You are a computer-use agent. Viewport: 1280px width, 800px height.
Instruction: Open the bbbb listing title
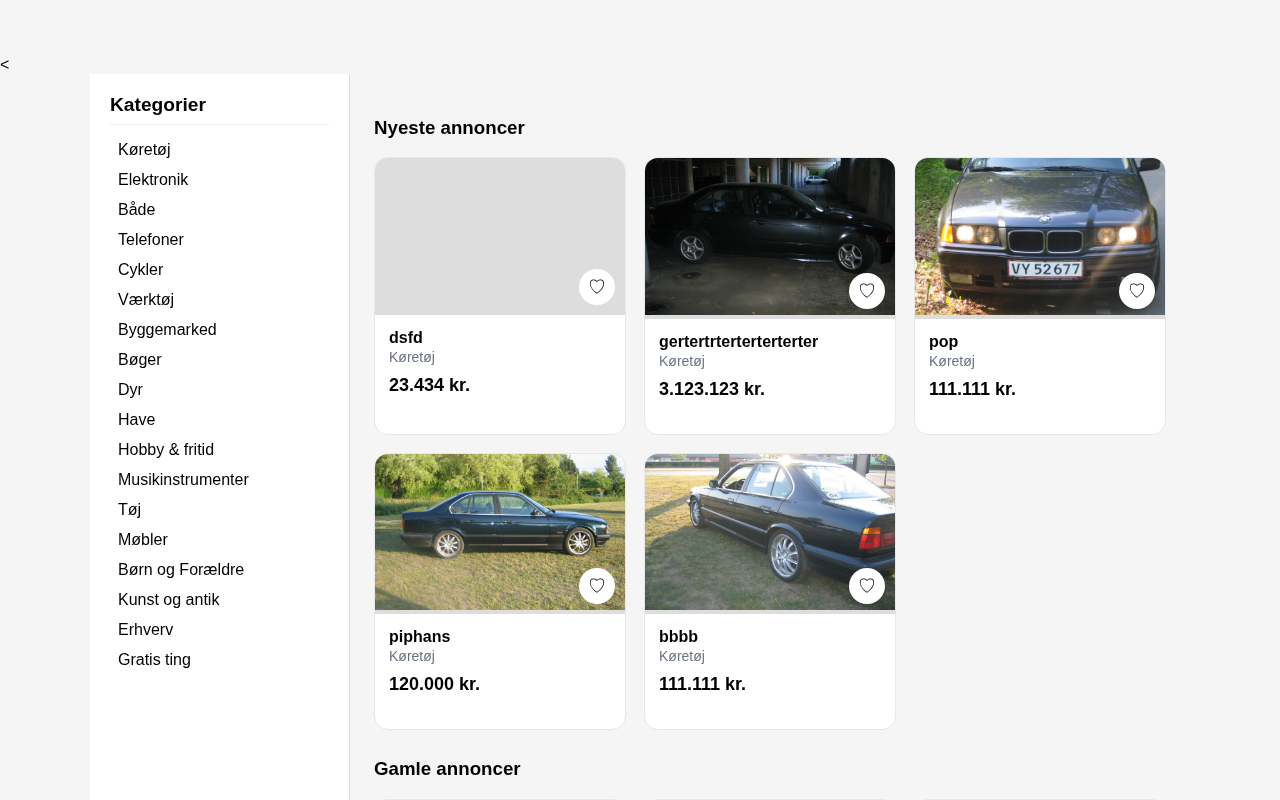[678, 637]
